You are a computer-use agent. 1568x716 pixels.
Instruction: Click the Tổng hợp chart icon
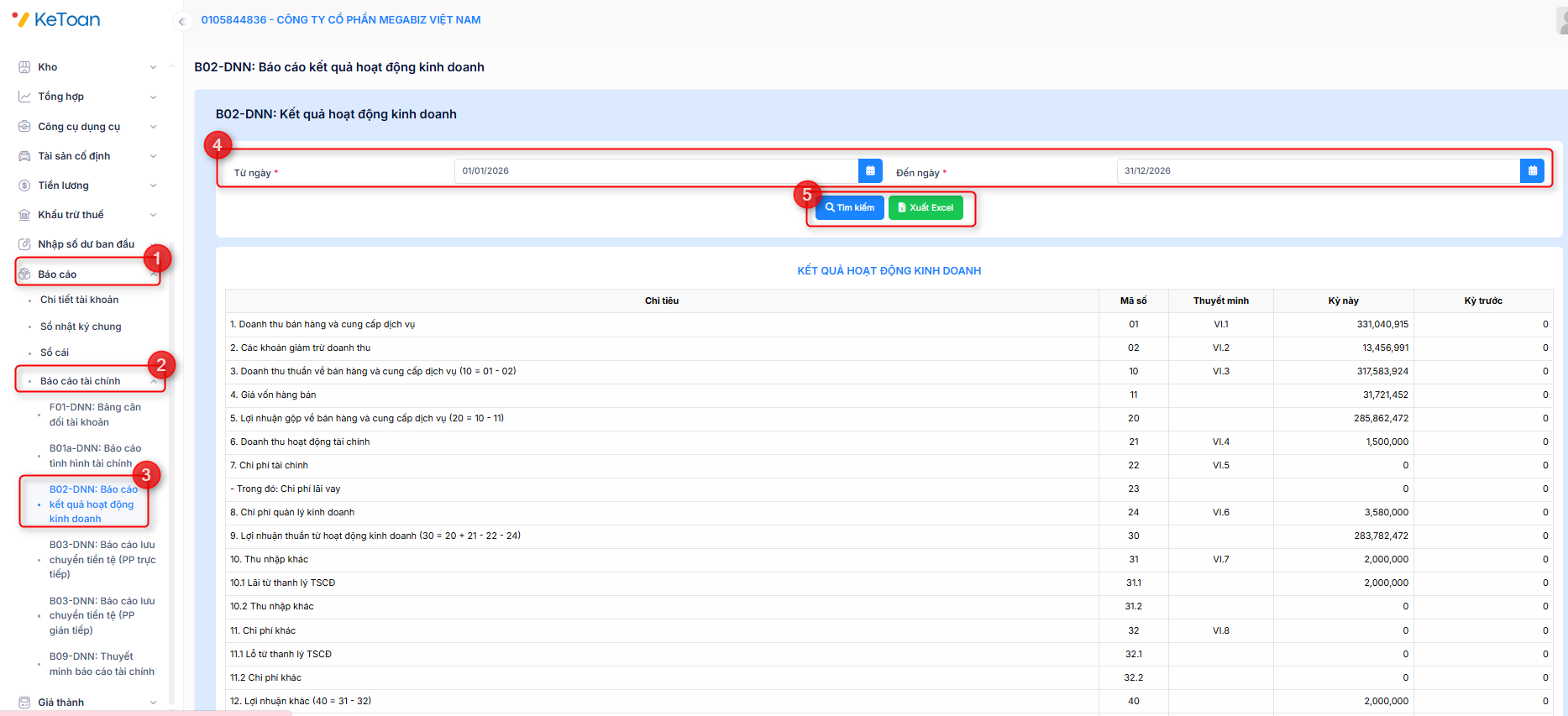(24, 97)
